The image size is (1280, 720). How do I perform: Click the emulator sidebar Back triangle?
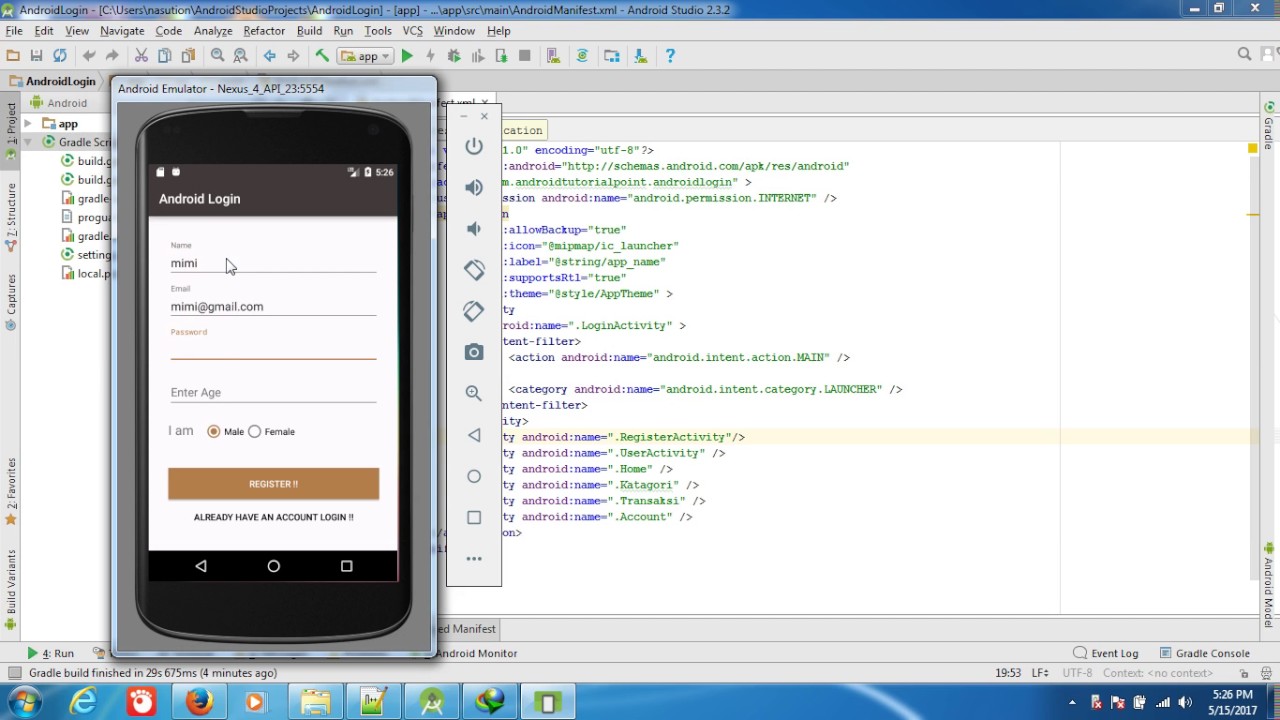pyautogui.click(x=474, y=435)
